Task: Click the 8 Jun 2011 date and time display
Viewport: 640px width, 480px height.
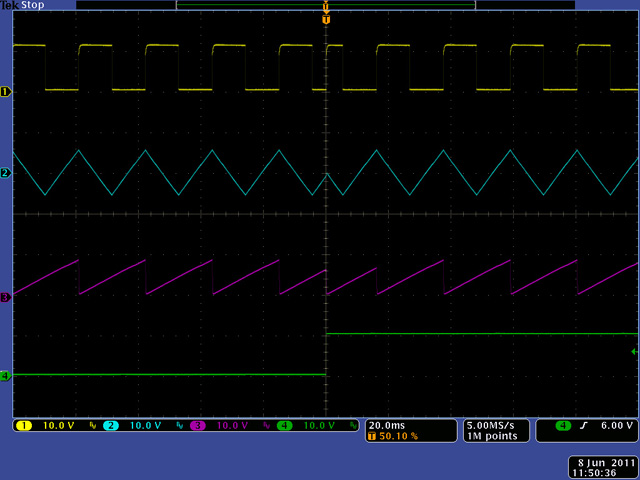Action: (x=602, y=467)
